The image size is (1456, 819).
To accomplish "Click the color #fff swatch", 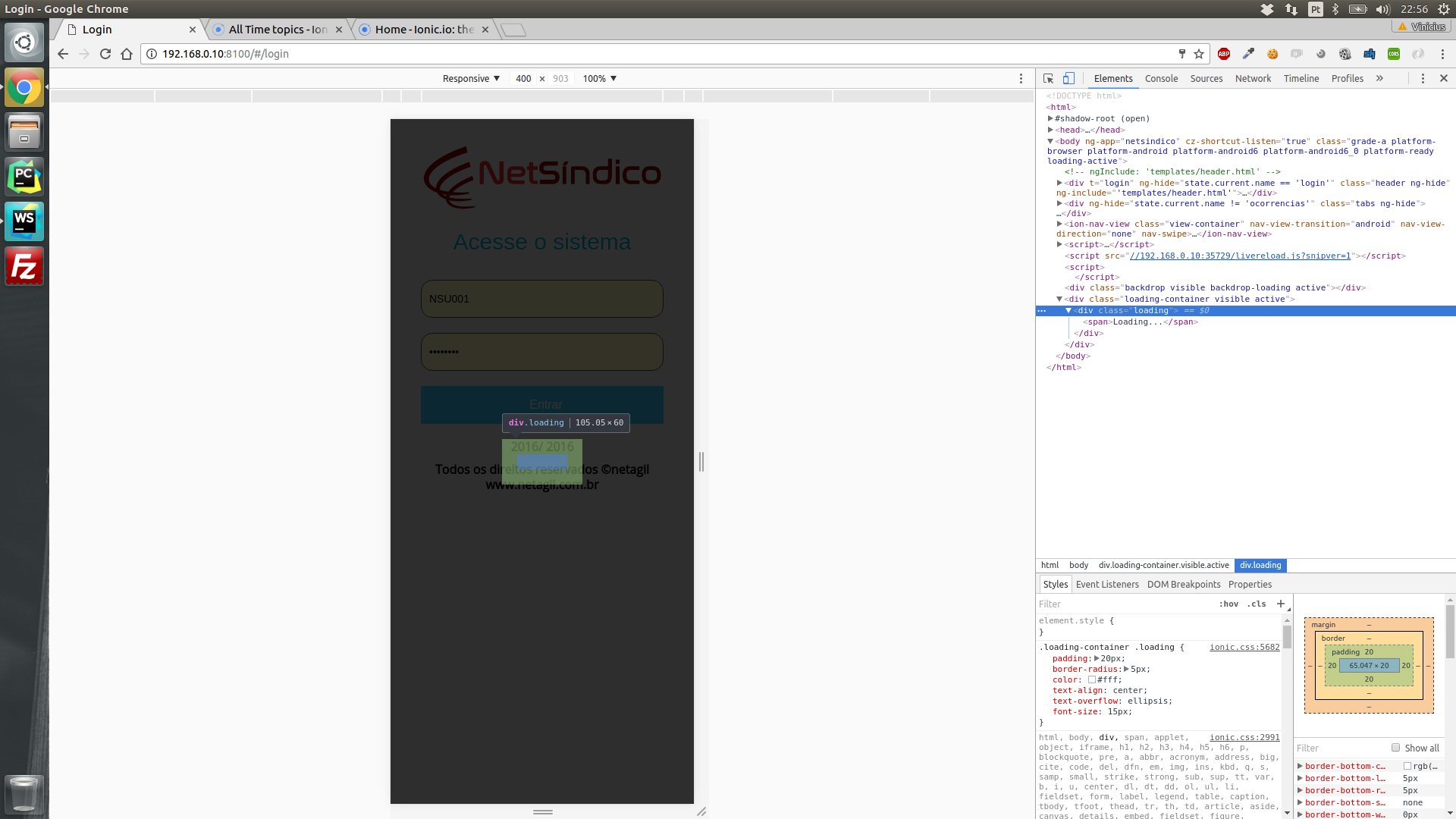I will click(1092, 679).
